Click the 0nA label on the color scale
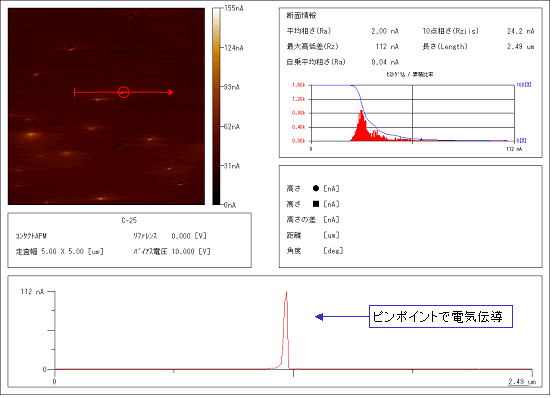This screenshot has height=398, width=553. point(230,205)
